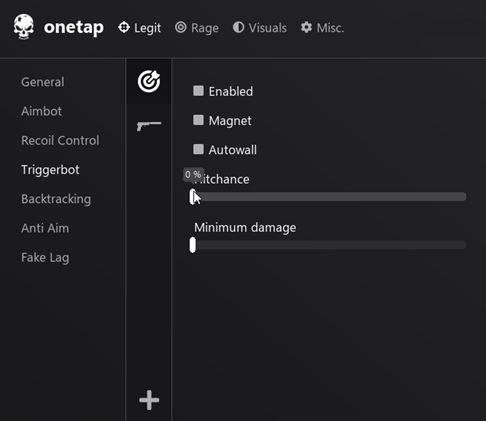
Task: Click the Misc. gear icon
Action: coord(306,27)
